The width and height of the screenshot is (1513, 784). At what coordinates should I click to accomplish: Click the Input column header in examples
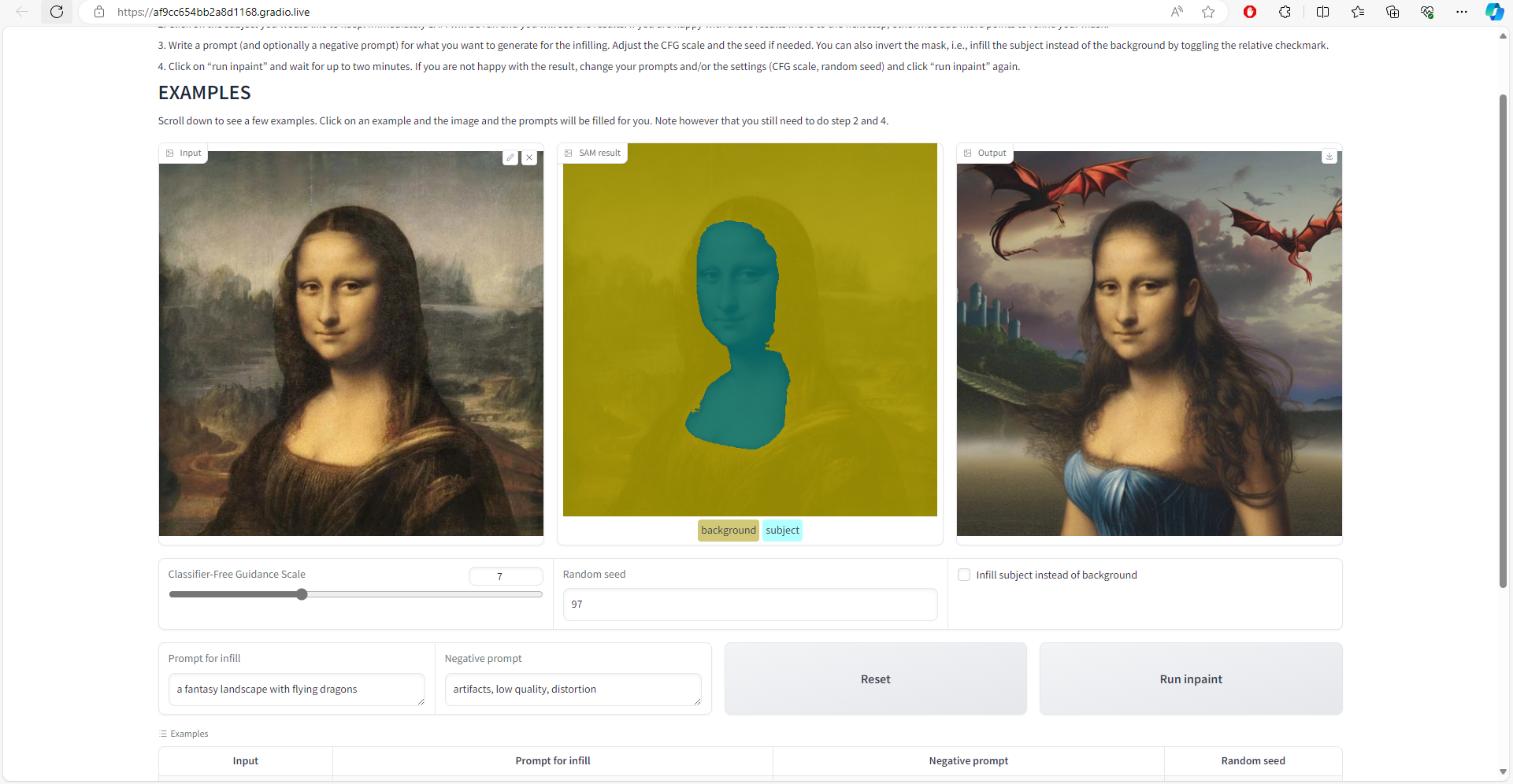245,760
